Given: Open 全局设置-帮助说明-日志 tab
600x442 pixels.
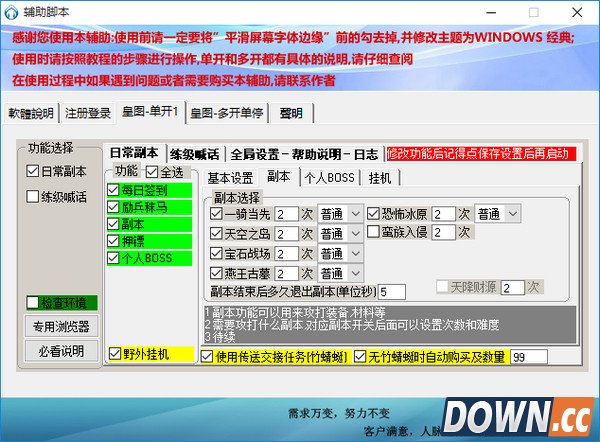Looking at the screenshot, I should click(x=304, y=154).
